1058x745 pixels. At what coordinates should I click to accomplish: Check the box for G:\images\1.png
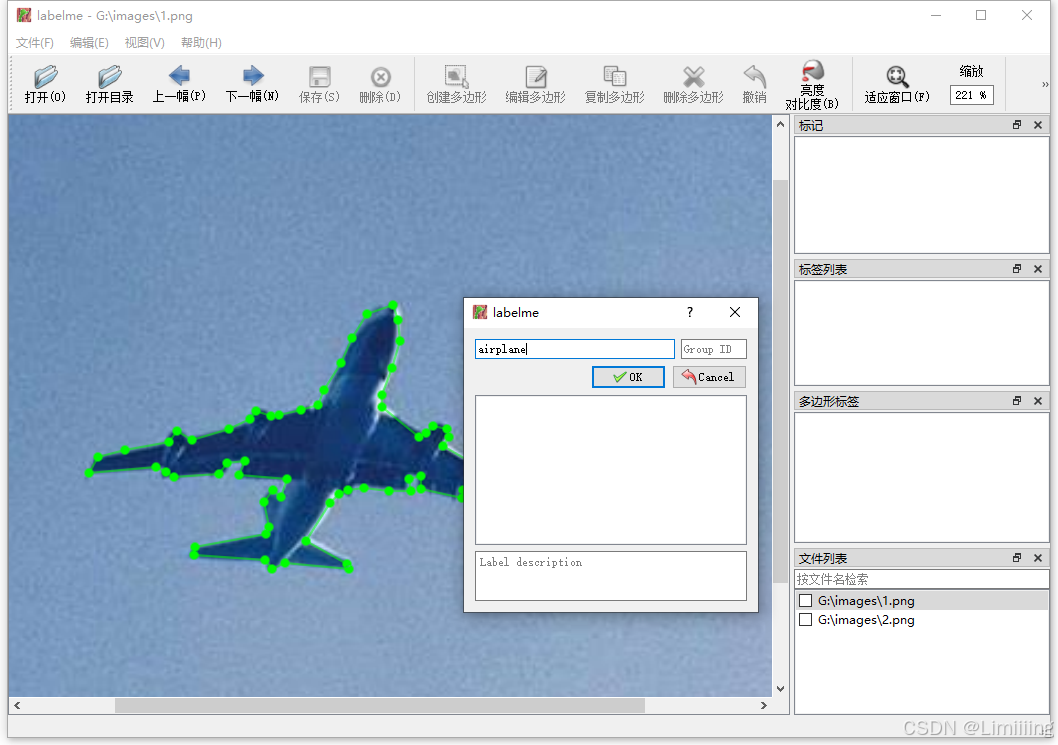pos(805,601)
